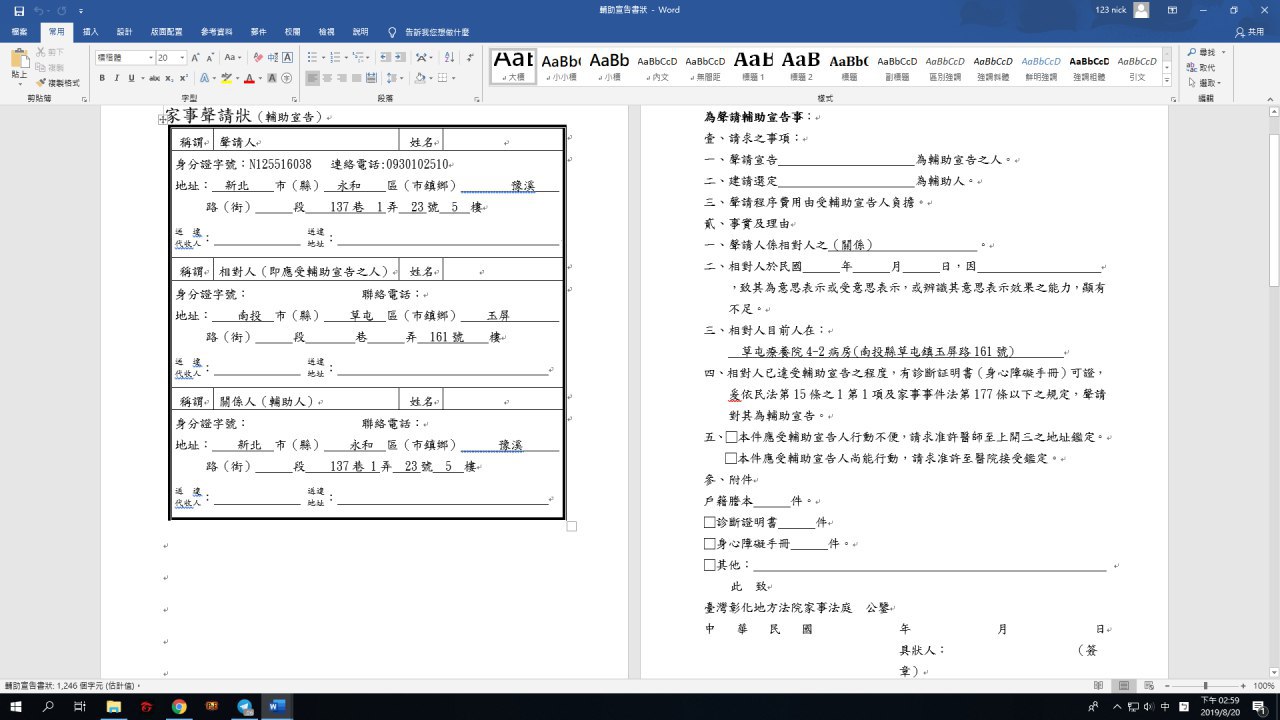The height and width of the screenshot is (720, 1280).
Task: Click the Bold formatting button
Action: [x=103, y=78]
